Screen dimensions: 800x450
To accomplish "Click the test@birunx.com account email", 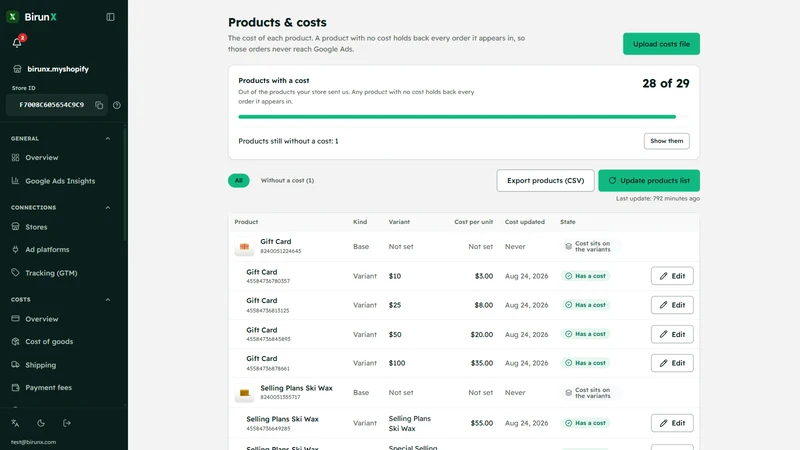I will (34, 442).
